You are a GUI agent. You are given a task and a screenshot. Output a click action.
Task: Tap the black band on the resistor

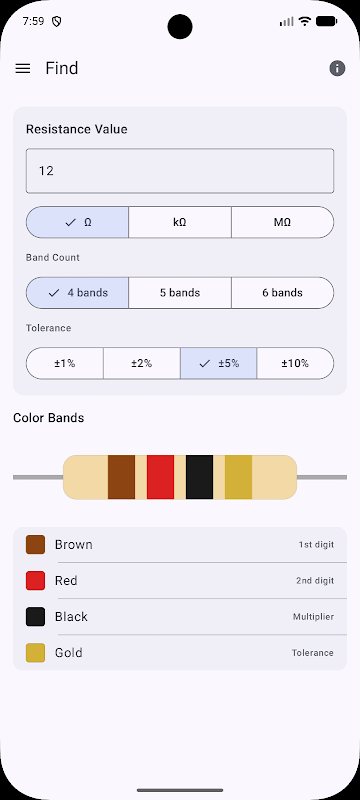(x=199, y=477)
